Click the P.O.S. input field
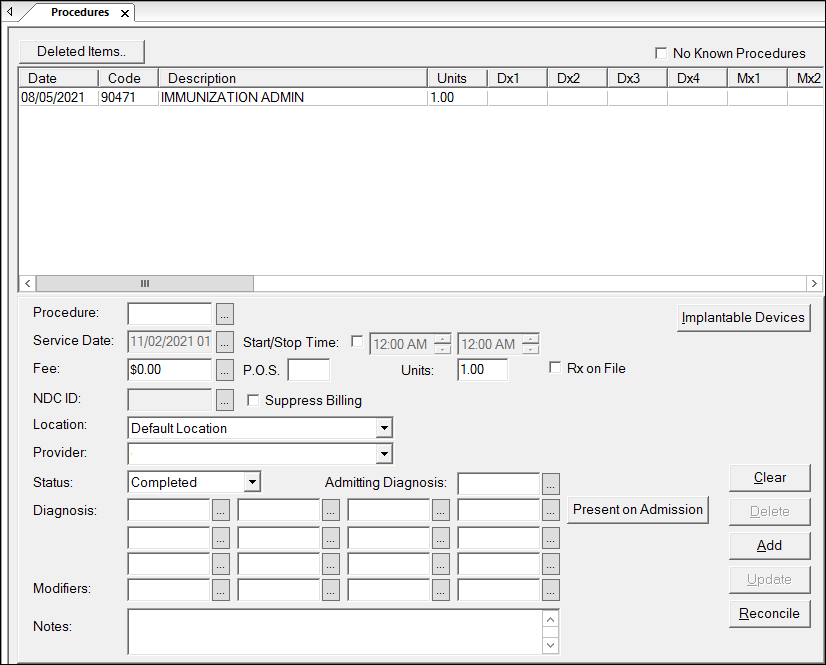826x665 pixels. pyautogui.click(x=309, y=370)
